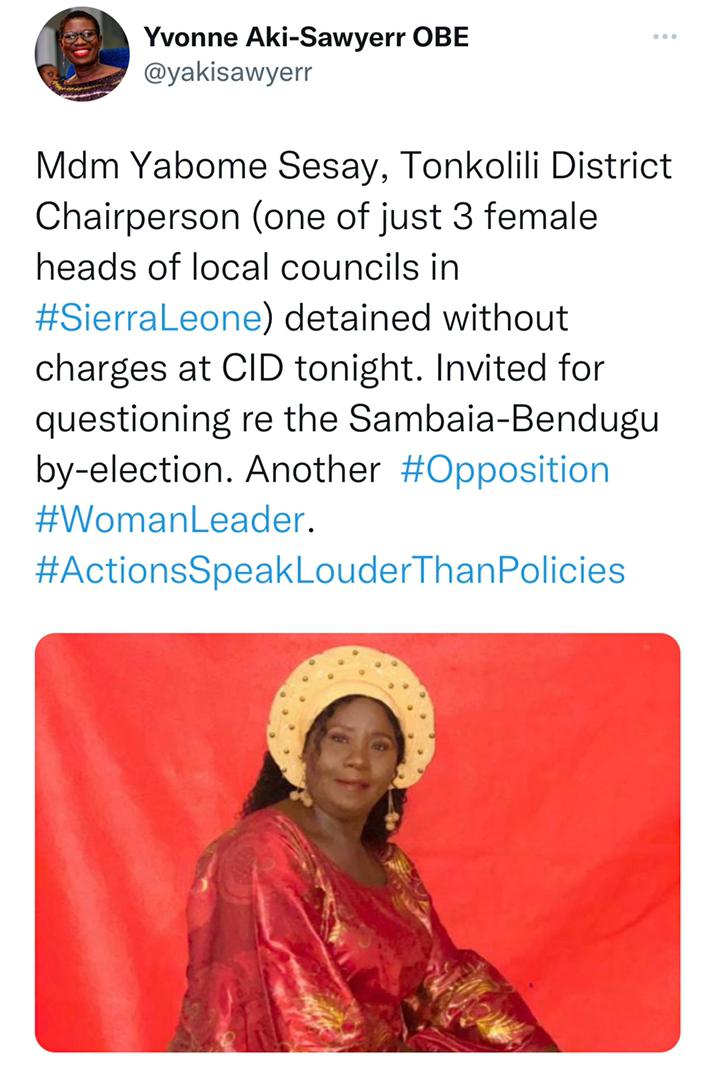Expand the attached photo of the woman

(x=357, y=840)
